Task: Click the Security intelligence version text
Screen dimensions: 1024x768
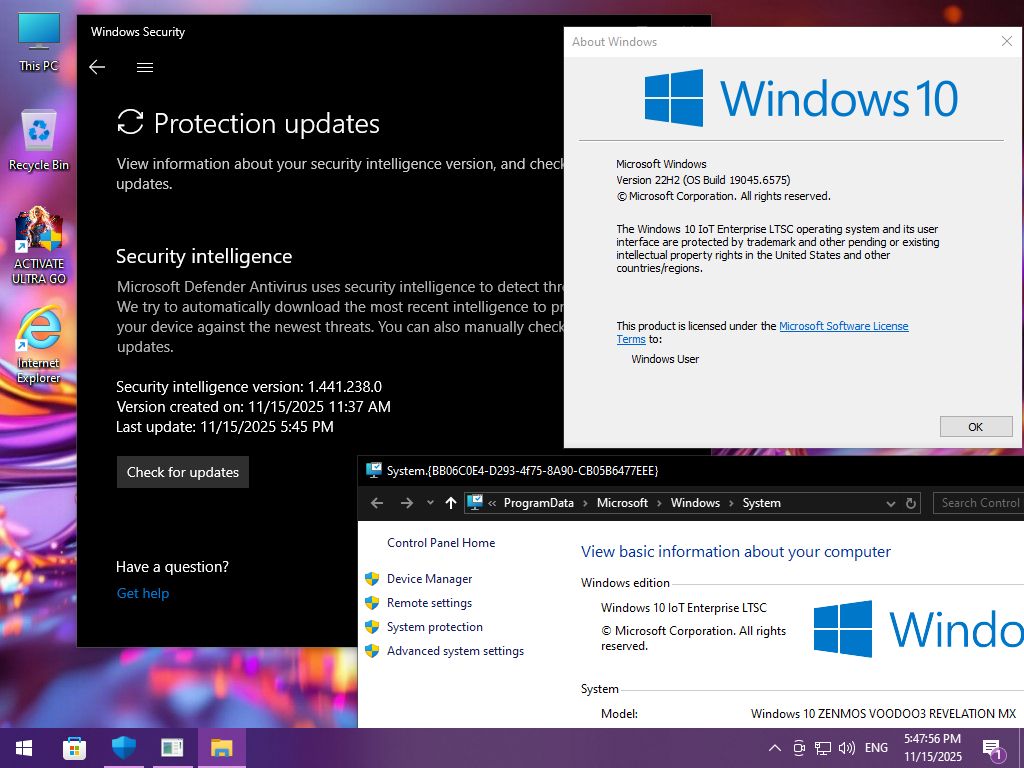Action: [x=249, y=387]
